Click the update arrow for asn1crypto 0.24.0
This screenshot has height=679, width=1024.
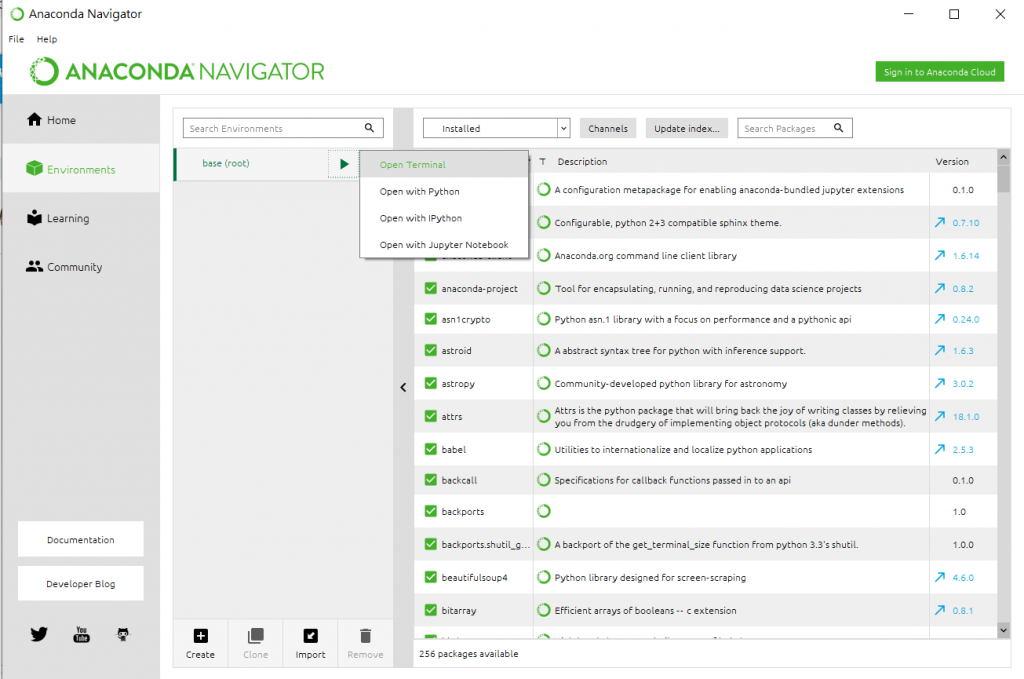(940, 319)
